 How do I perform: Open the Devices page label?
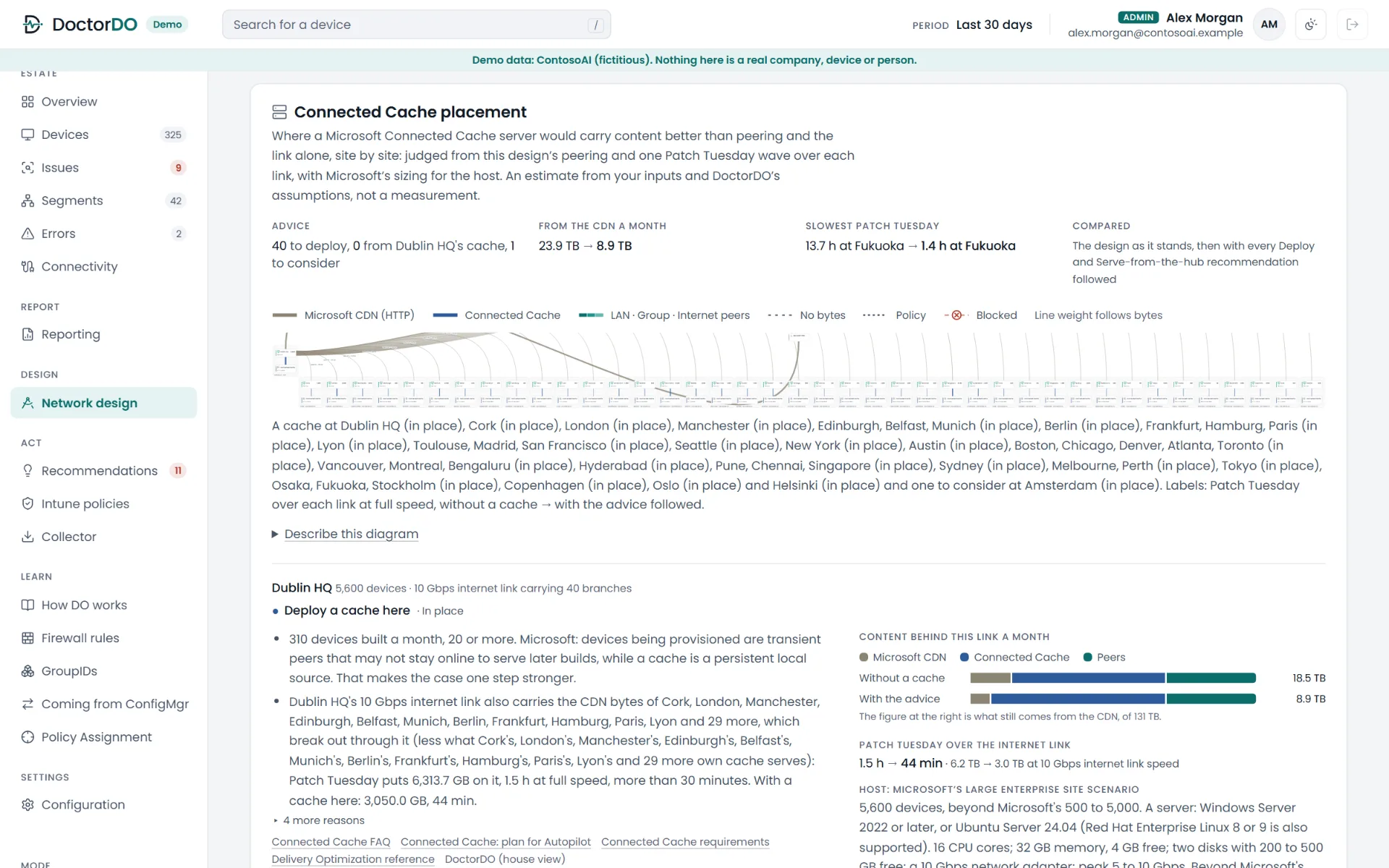(65, 135)
